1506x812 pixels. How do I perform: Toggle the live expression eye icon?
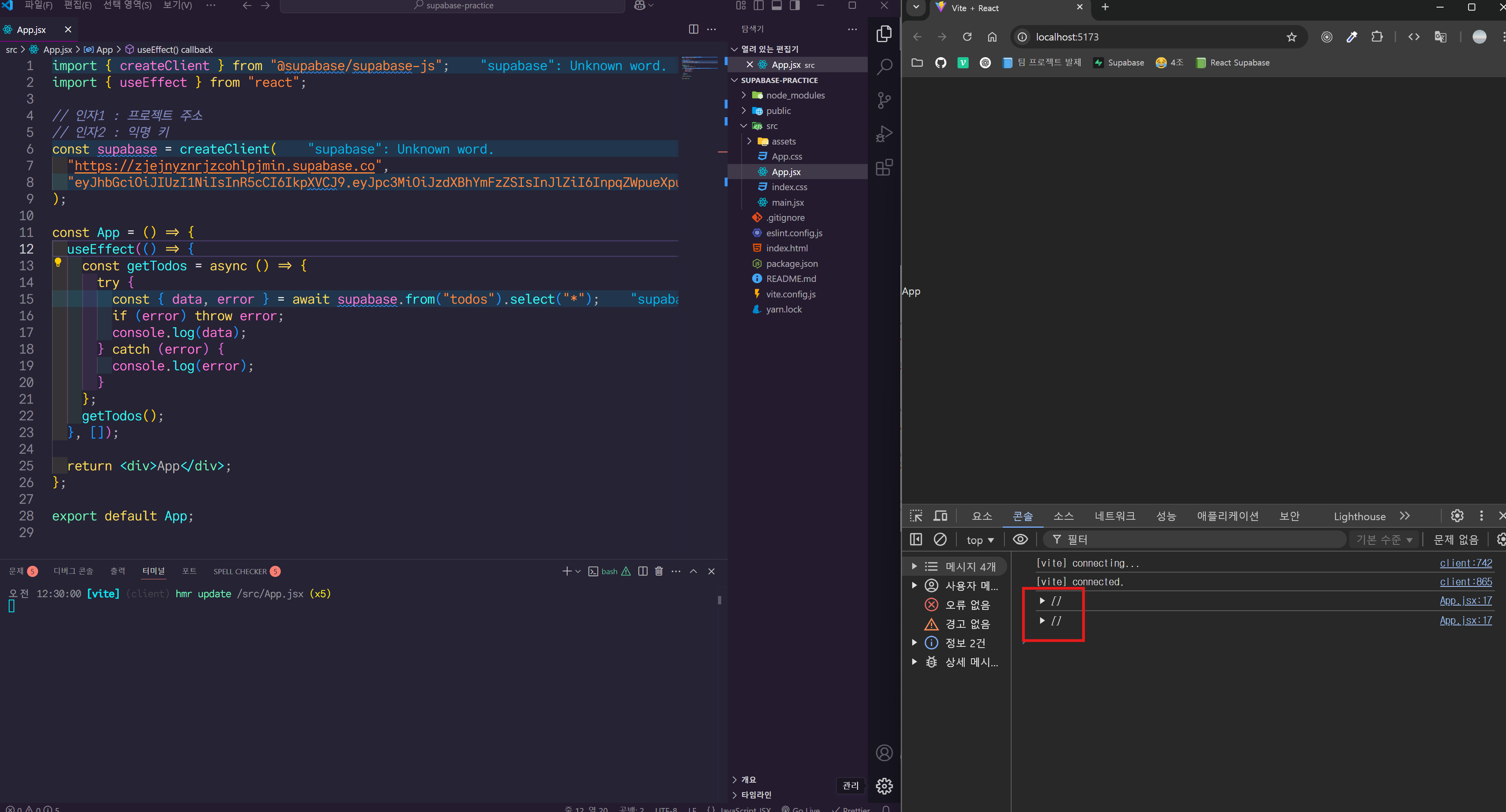[1020, 539]
